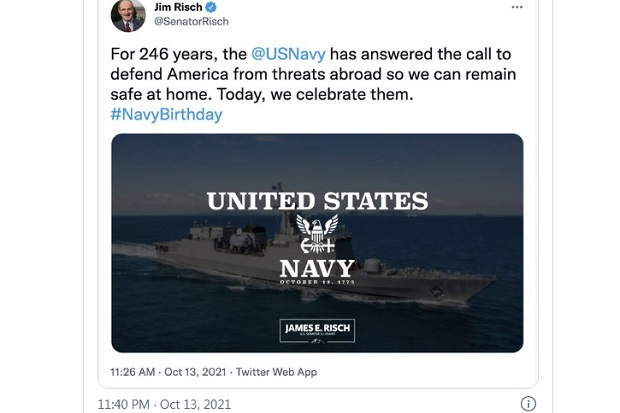Click the 11:40 PM embed timestamp

click(x=123, y=404)
